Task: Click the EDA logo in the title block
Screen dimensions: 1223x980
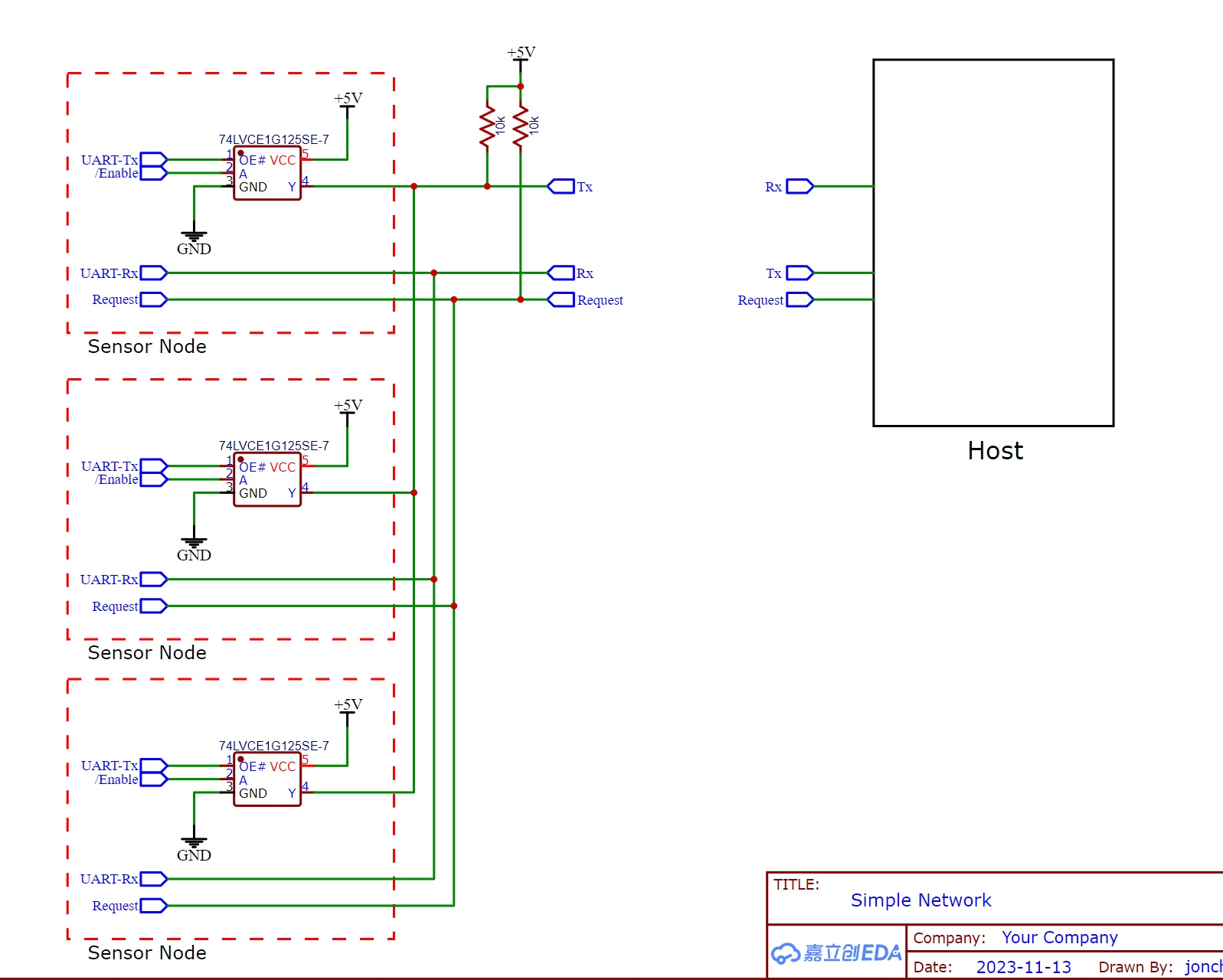Action: coord(836,952)
